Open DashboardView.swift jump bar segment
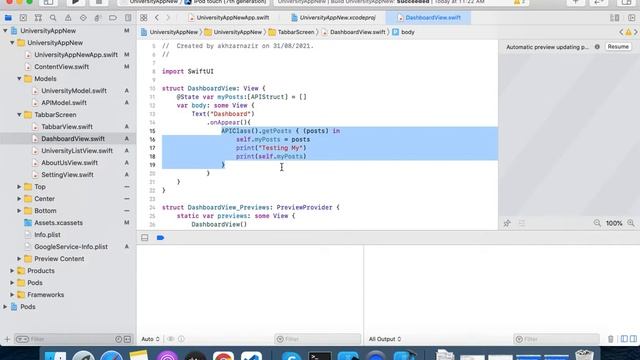640x360 pixels. coord(353,32)
